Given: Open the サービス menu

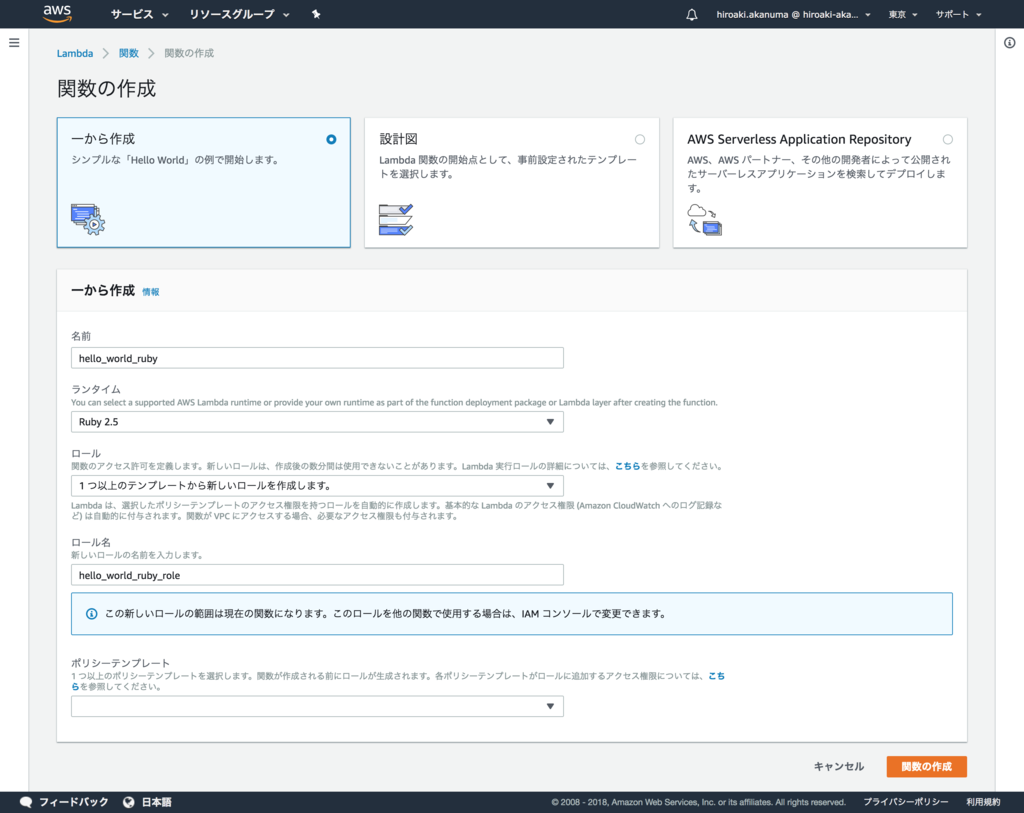Looking at the screenshot, I should pos(139,14).
